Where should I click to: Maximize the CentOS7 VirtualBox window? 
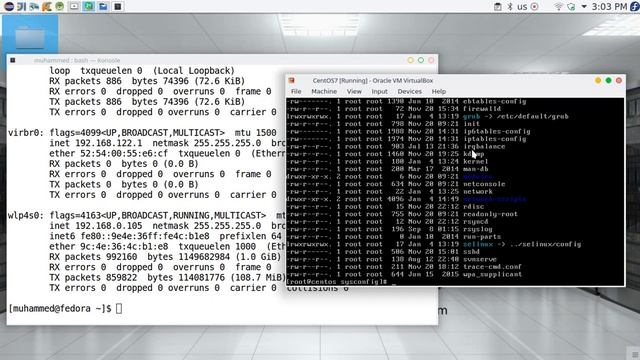click(608, 80)
